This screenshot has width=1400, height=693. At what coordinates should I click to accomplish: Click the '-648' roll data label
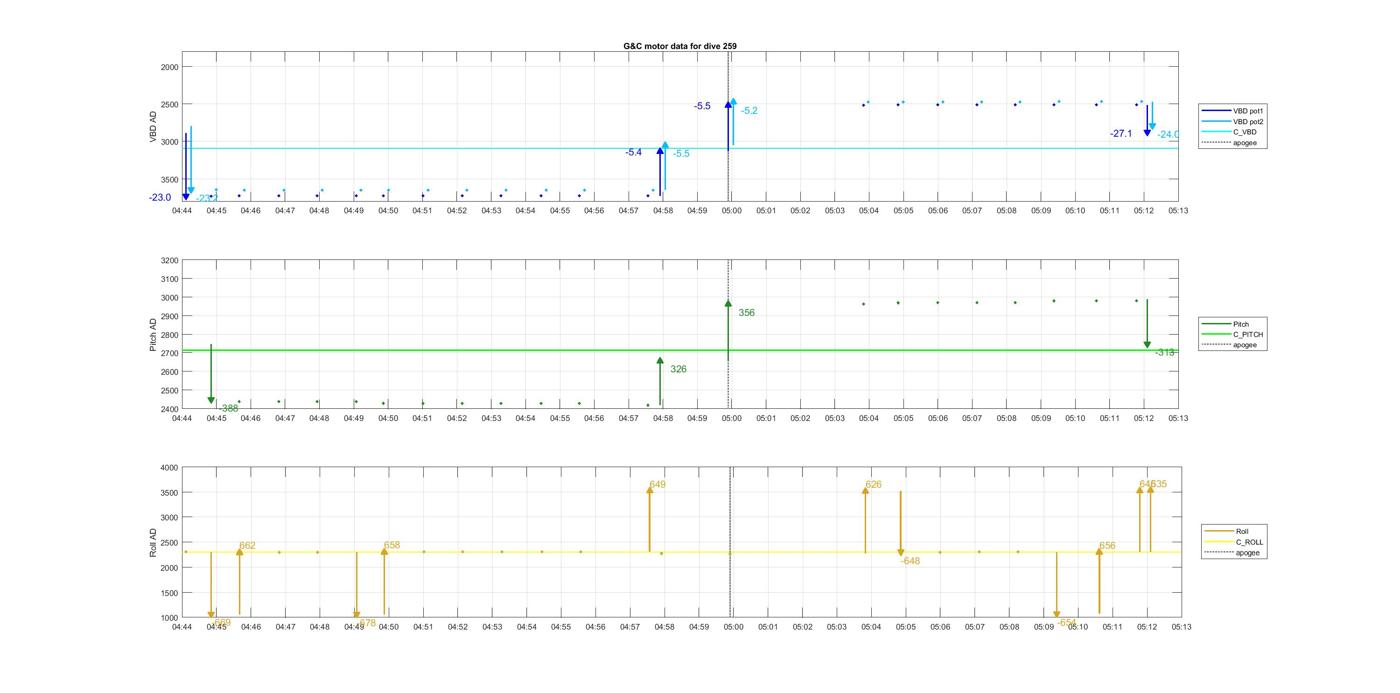[910, 561]
